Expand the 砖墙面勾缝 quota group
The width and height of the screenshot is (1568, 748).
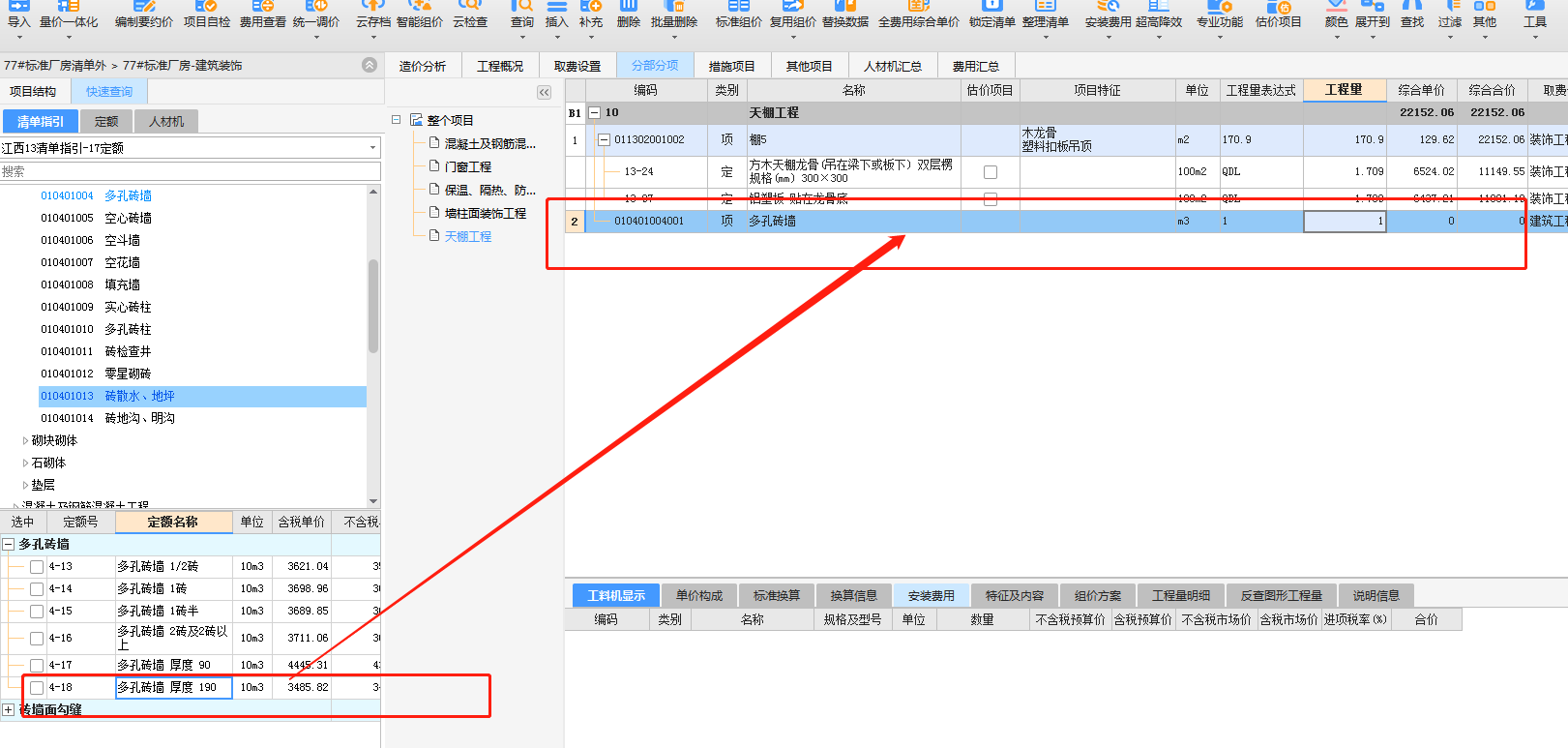click(x=8, y=710)
